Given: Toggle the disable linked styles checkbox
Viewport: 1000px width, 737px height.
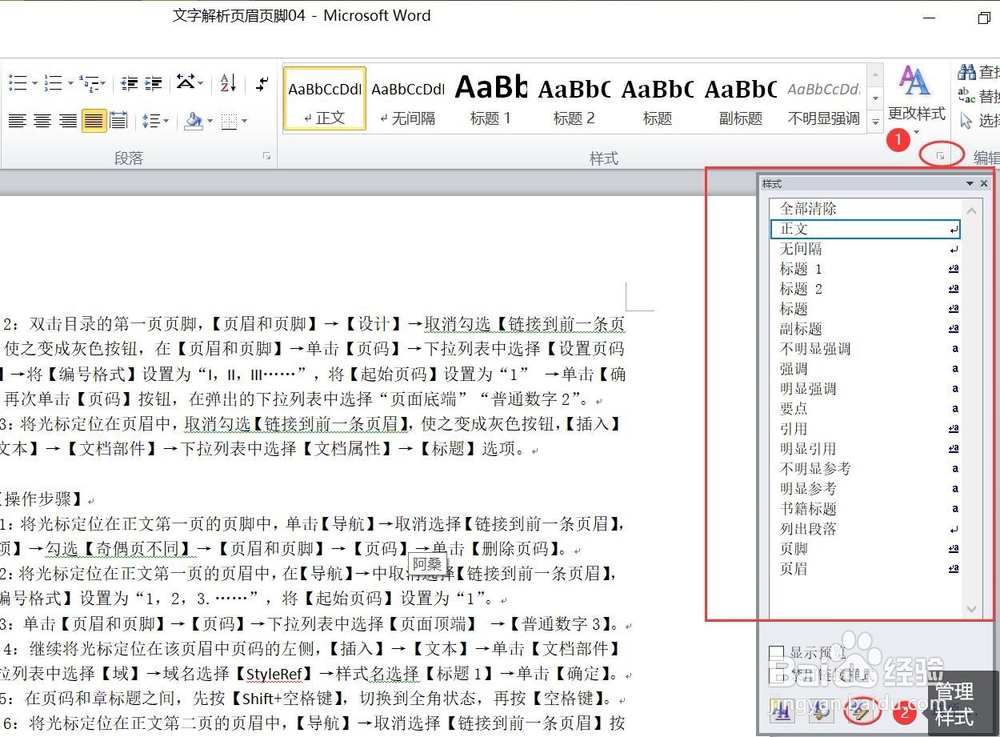Looking at the screenshot, I should (x=777, y=676).
